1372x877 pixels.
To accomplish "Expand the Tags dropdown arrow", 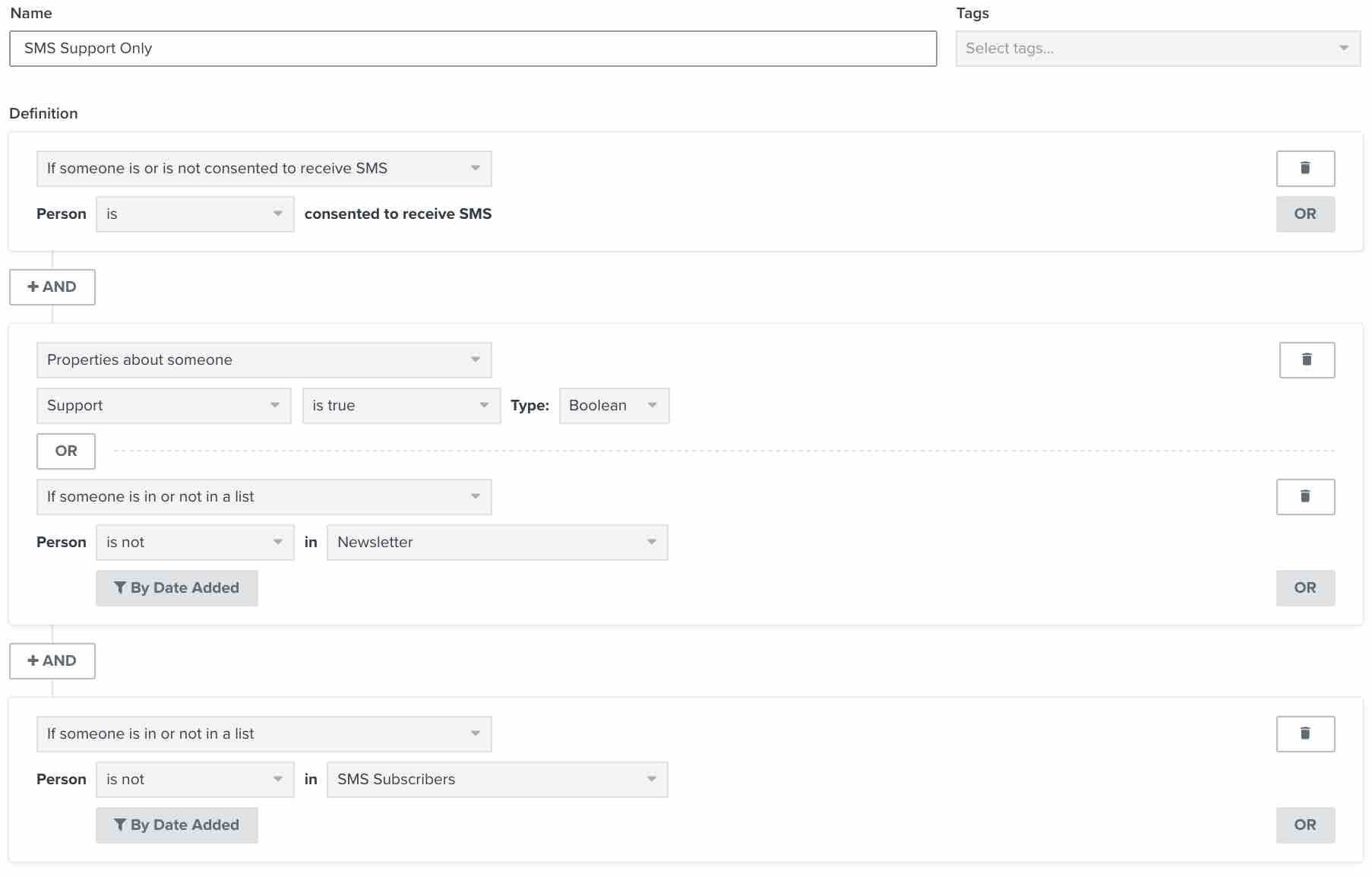I will pos(1343,48).
